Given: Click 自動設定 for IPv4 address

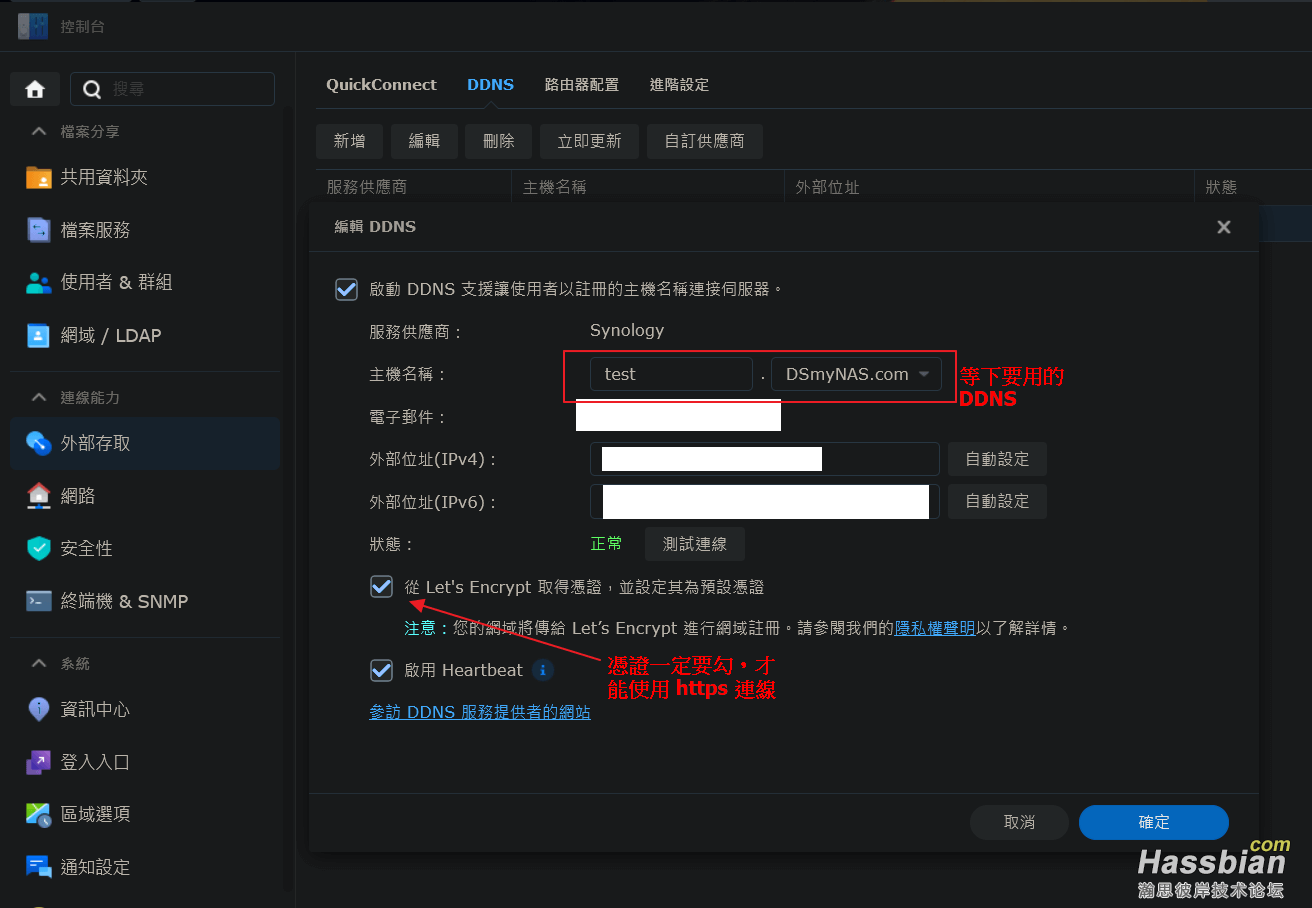Looking at the screenshot, I should pos(997,459).
